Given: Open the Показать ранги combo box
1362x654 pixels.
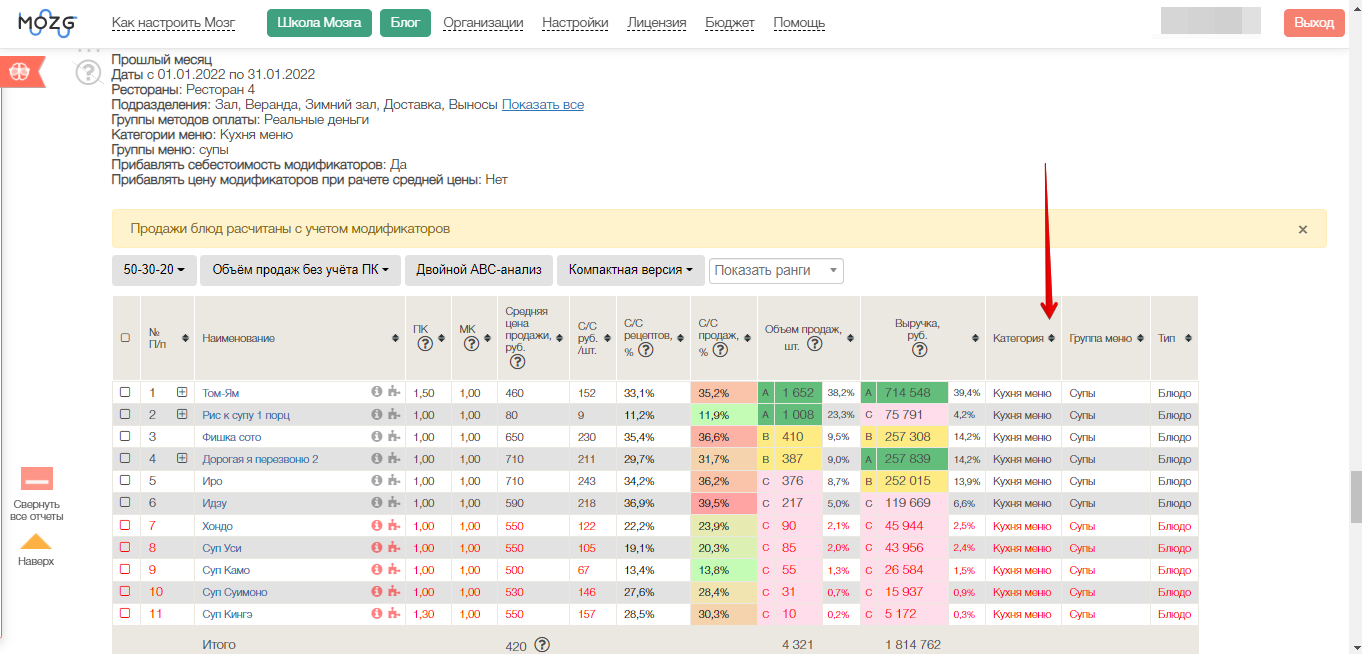Looking at the screenshot, I should tap(776, 271).
